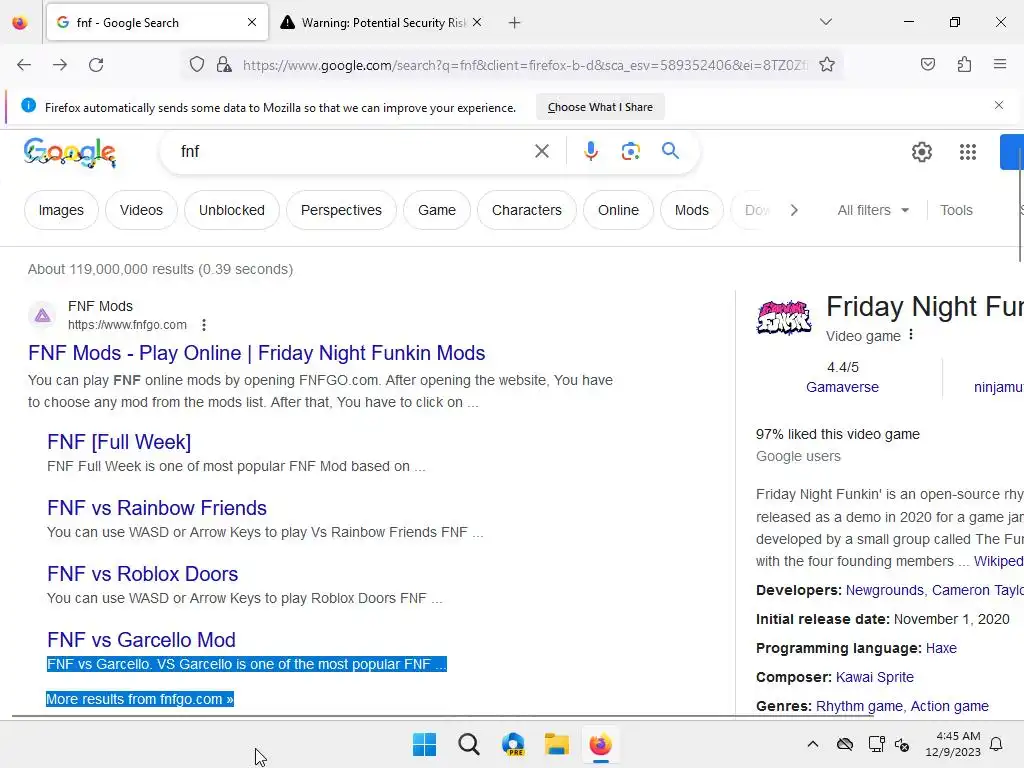
Task: Open the Gamaverse rating link
Action: 842,387
